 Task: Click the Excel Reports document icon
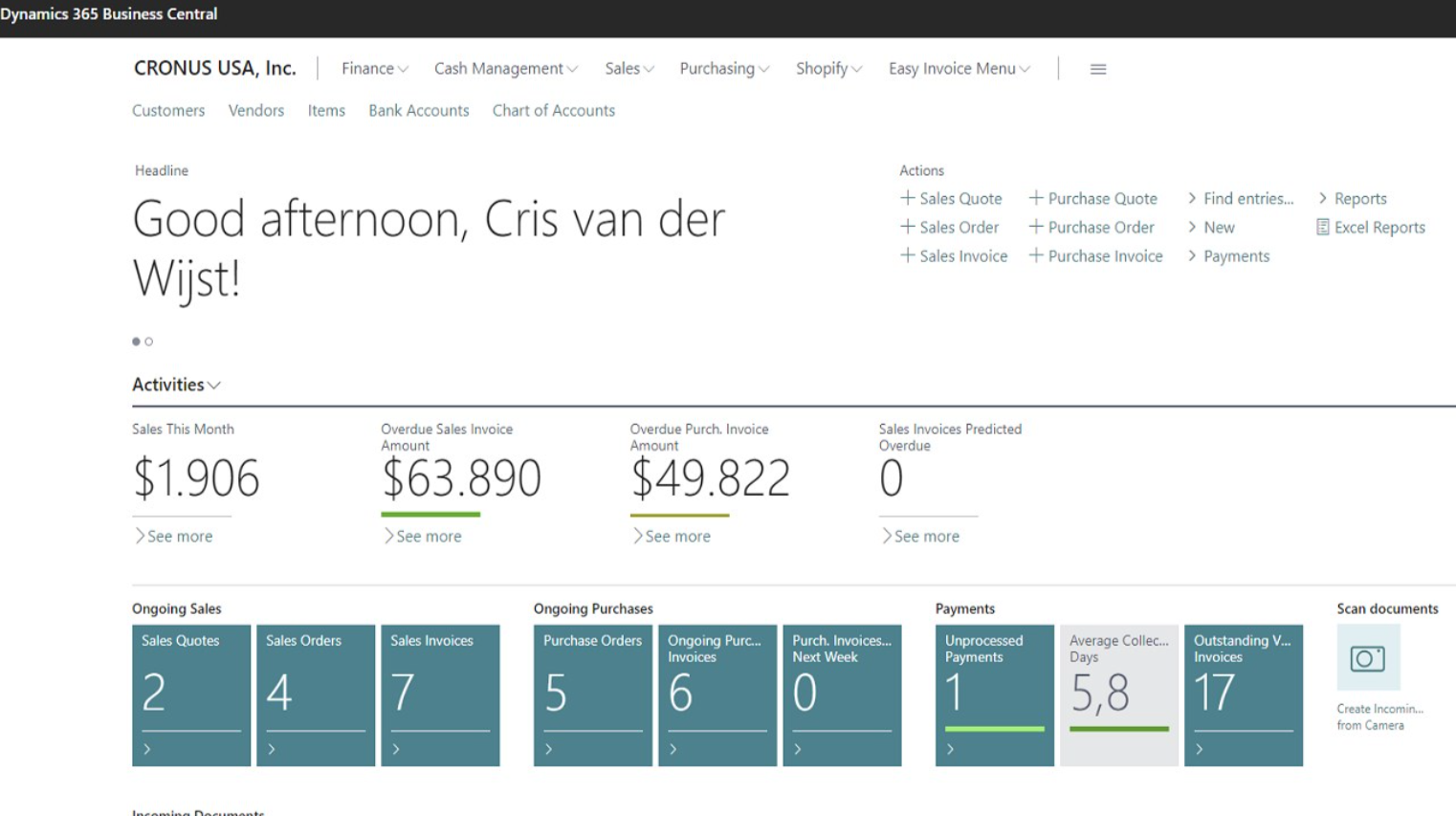[1322, 227]
